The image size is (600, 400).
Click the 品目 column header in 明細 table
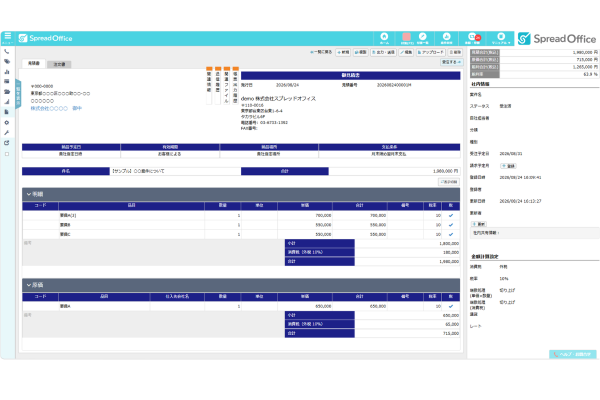[131, 206]
